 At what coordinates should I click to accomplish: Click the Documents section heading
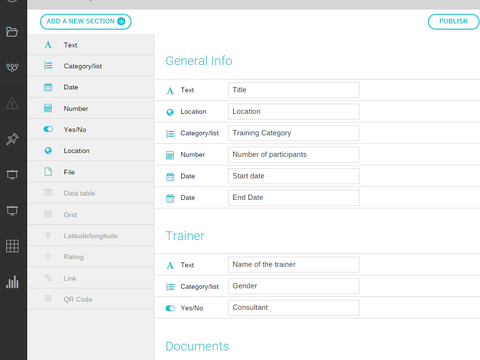[197, 346]
